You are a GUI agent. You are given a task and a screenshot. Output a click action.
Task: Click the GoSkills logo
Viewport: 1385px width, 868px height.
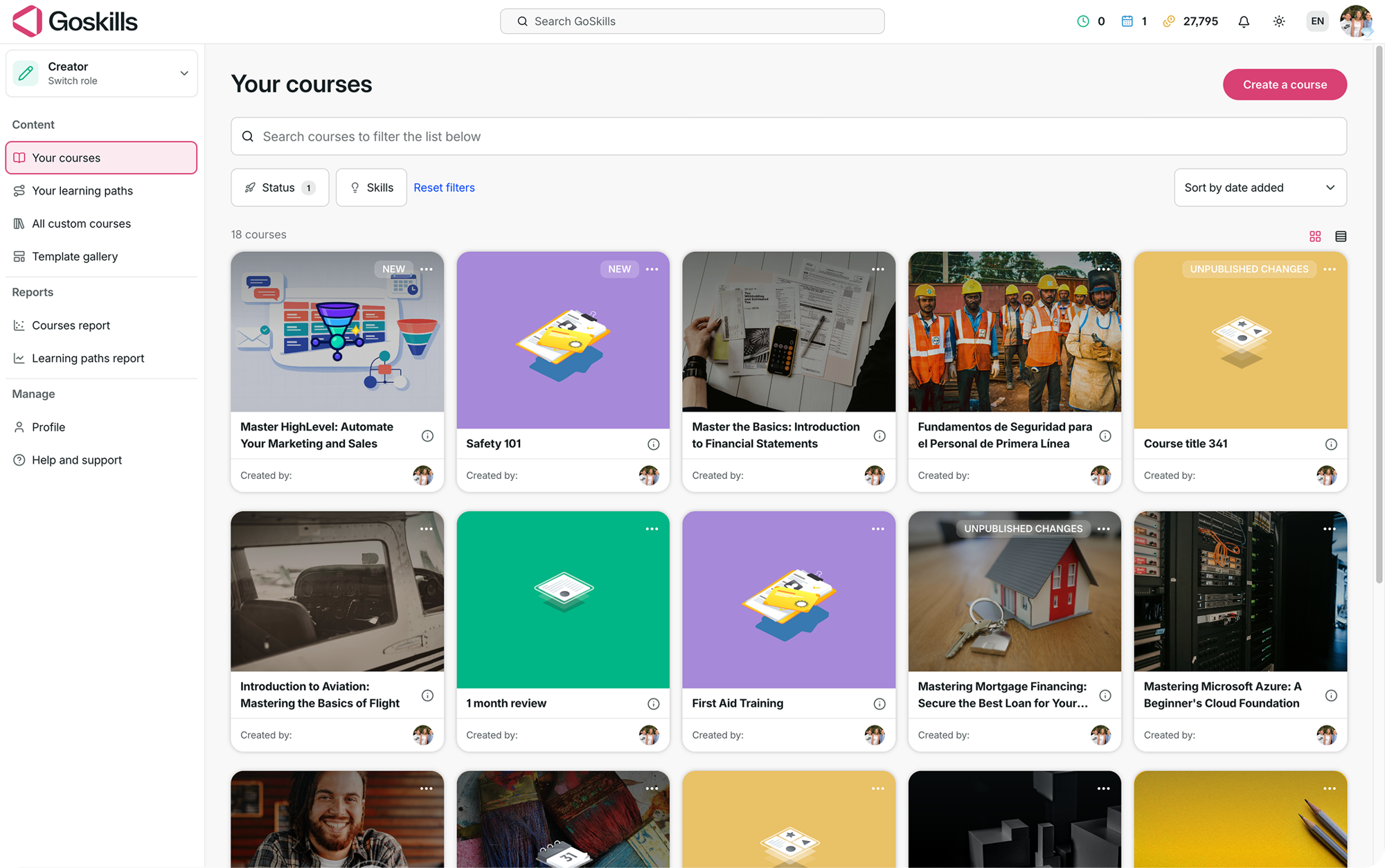(75, 21)
